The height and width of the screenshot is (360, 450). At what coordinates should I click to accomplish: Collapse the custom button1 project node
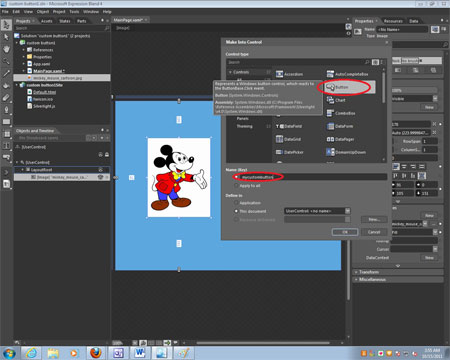[x=17, y=43]
